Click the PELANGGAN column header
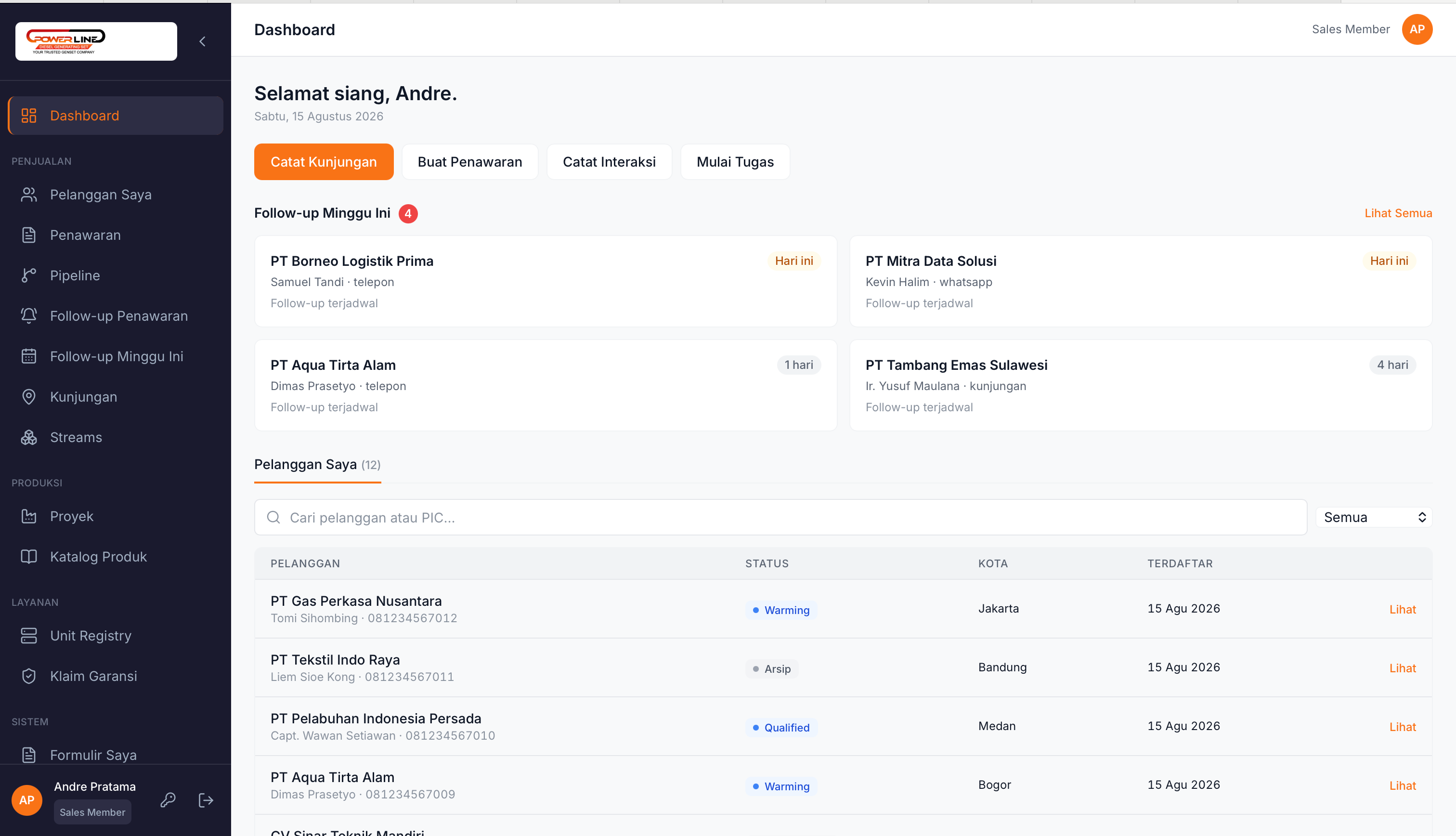 coord(305,563)
